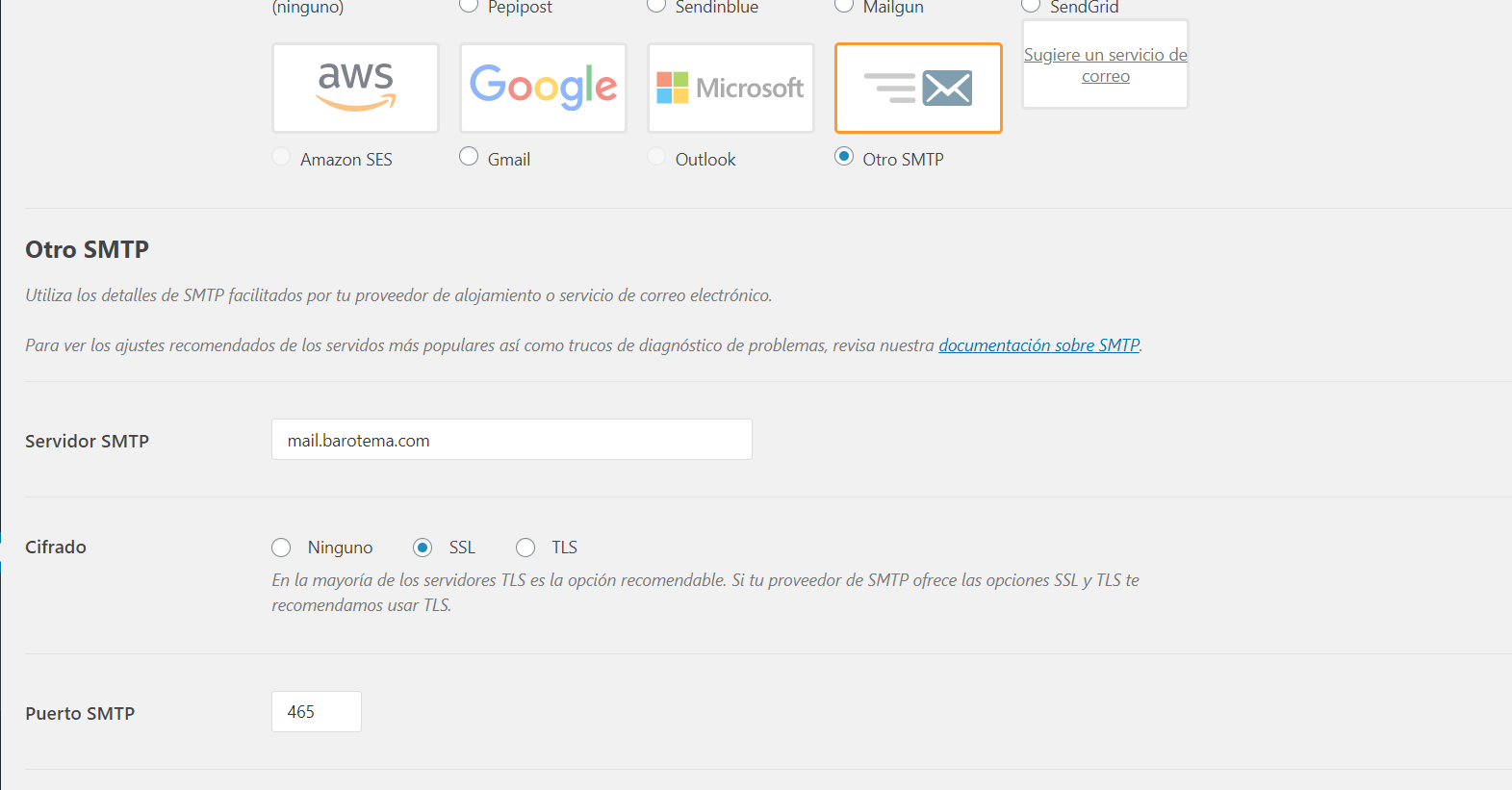The image size is (1512, 790).
Task: Select the SendGrid radio option
Action: (x=1031, y=5)
